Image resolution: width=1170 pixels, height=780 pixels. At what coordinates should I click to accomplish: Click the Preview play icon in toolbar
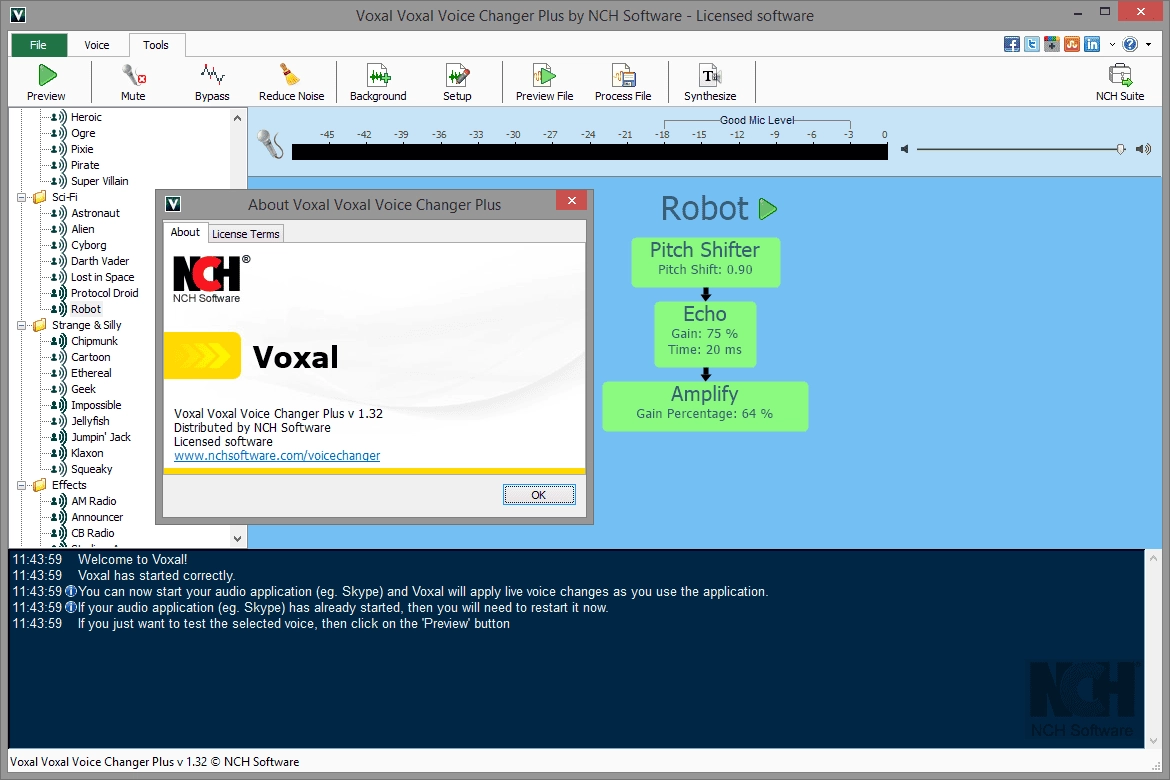(47, 75)
